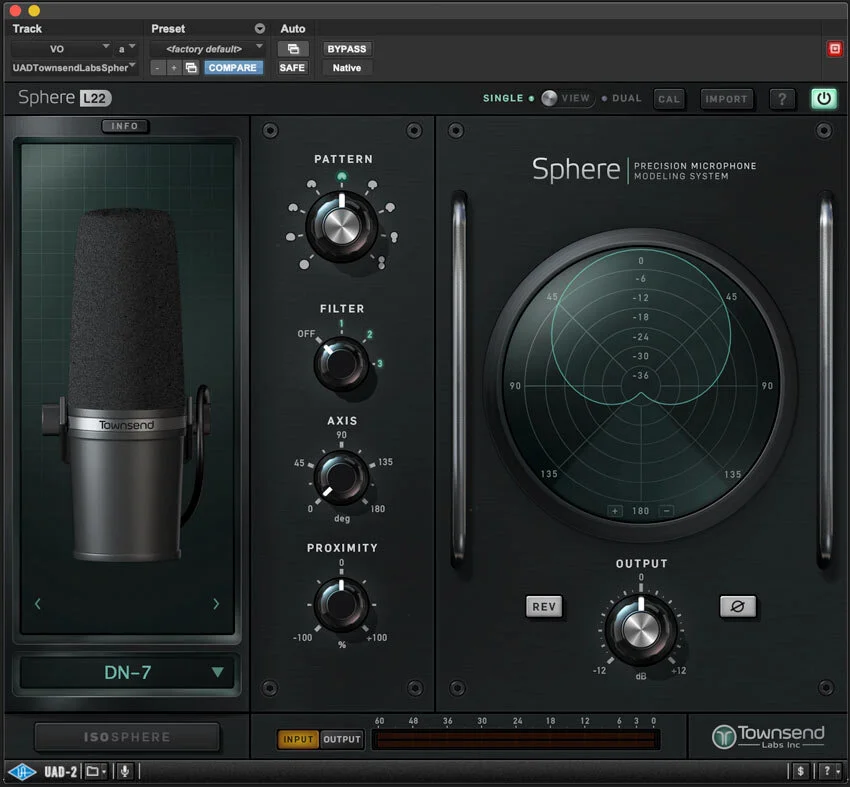Click the 135 AXIS value label

click(x=385, y=462)
